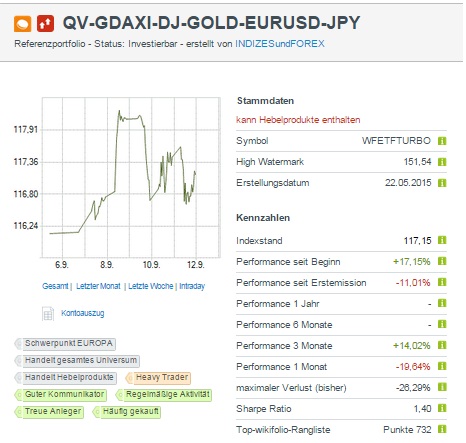The image size is (466, 443).
Task: Select the Handelt Hebelprodukte tag
Action: 66,378
